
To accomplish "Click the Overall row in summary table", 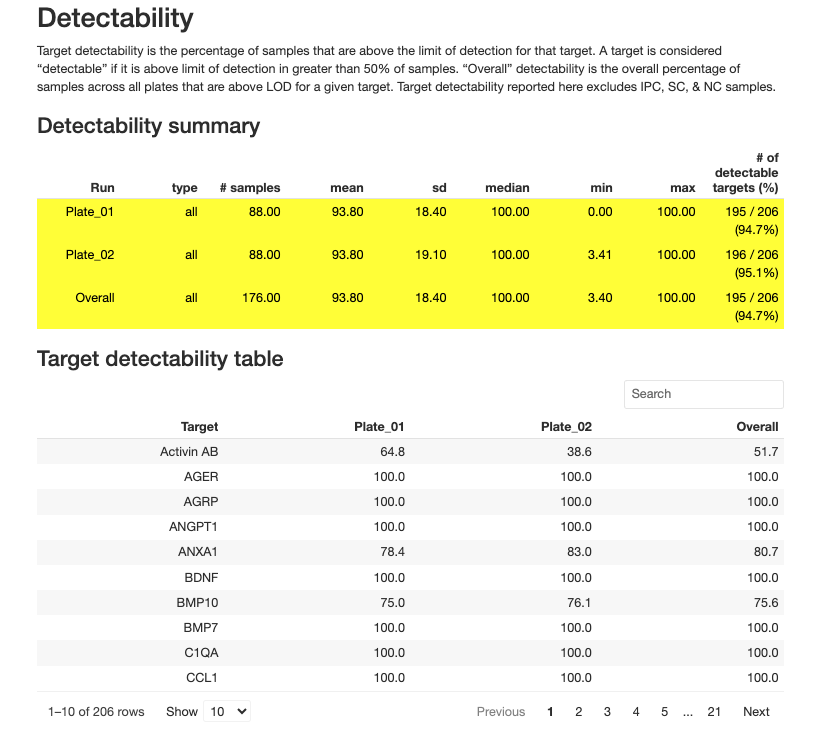I will pyautogui.click(x=95, y=298).
